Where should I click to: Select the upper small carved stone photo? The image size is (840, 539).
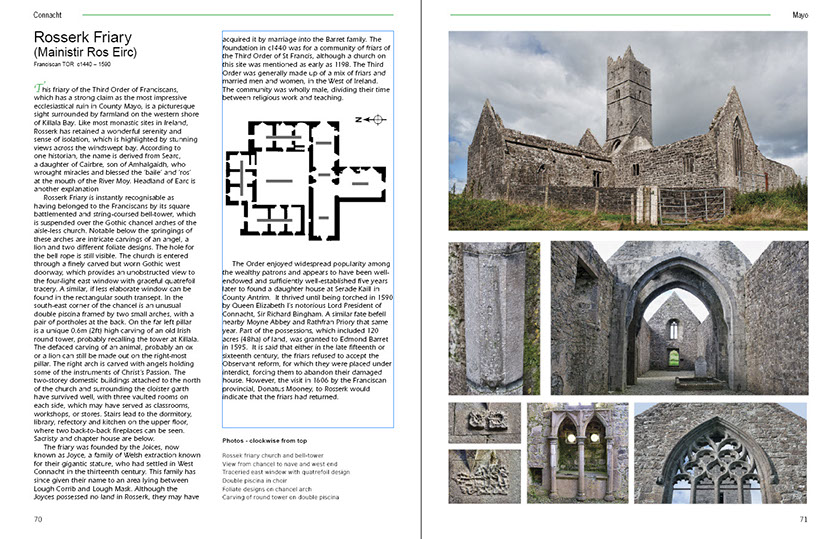pyautogui.click(x=484, y=423)
